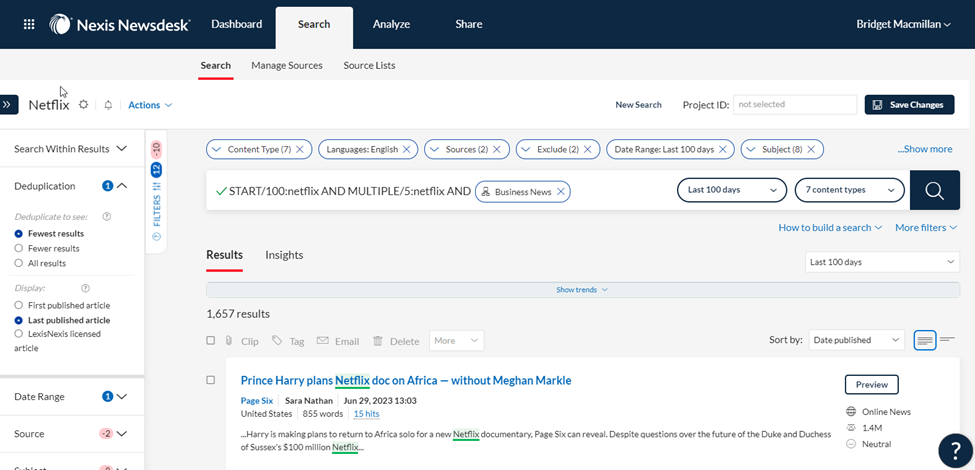Remove the Languages: English filter chip

click(x=407, y=149)
